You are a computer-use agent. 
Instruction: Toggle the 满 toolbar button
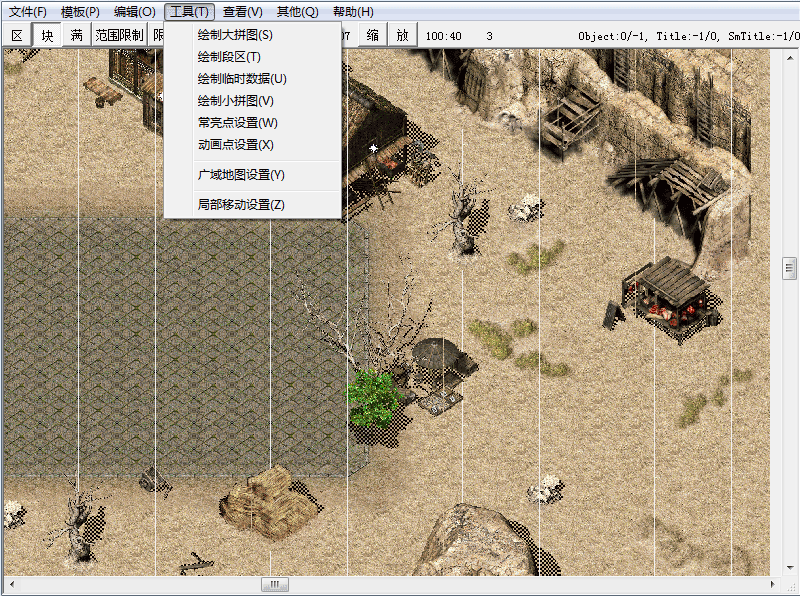[x=77, y=35]
